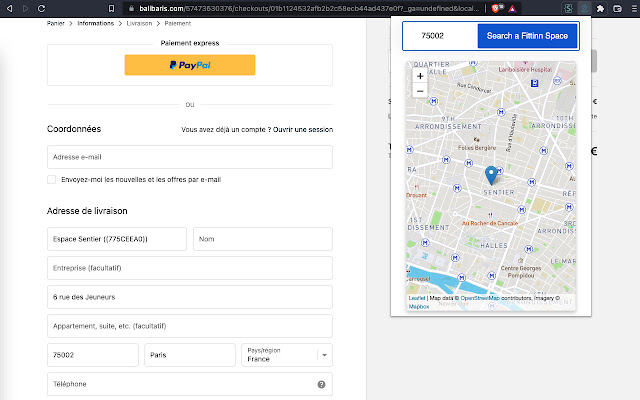Image resolution: width=640 pixels, height=400 pixels.
Task: Focus the city field containing Paris
Action: [x=190, y=355]
